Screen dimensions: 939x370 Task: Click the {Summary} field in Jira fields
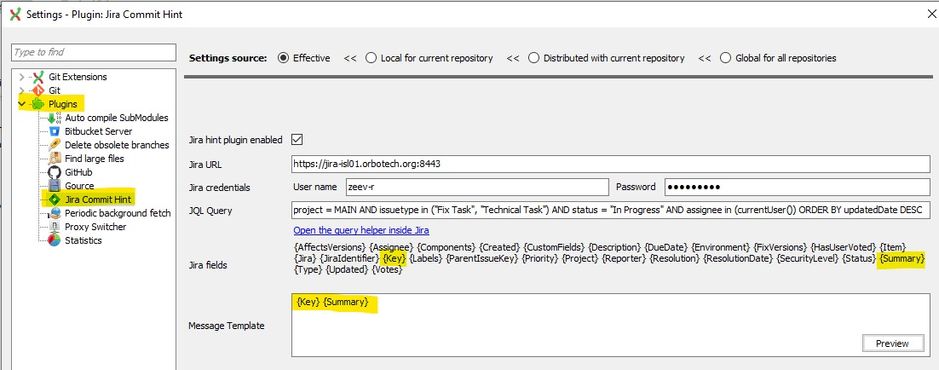click(x=902, y=259)
